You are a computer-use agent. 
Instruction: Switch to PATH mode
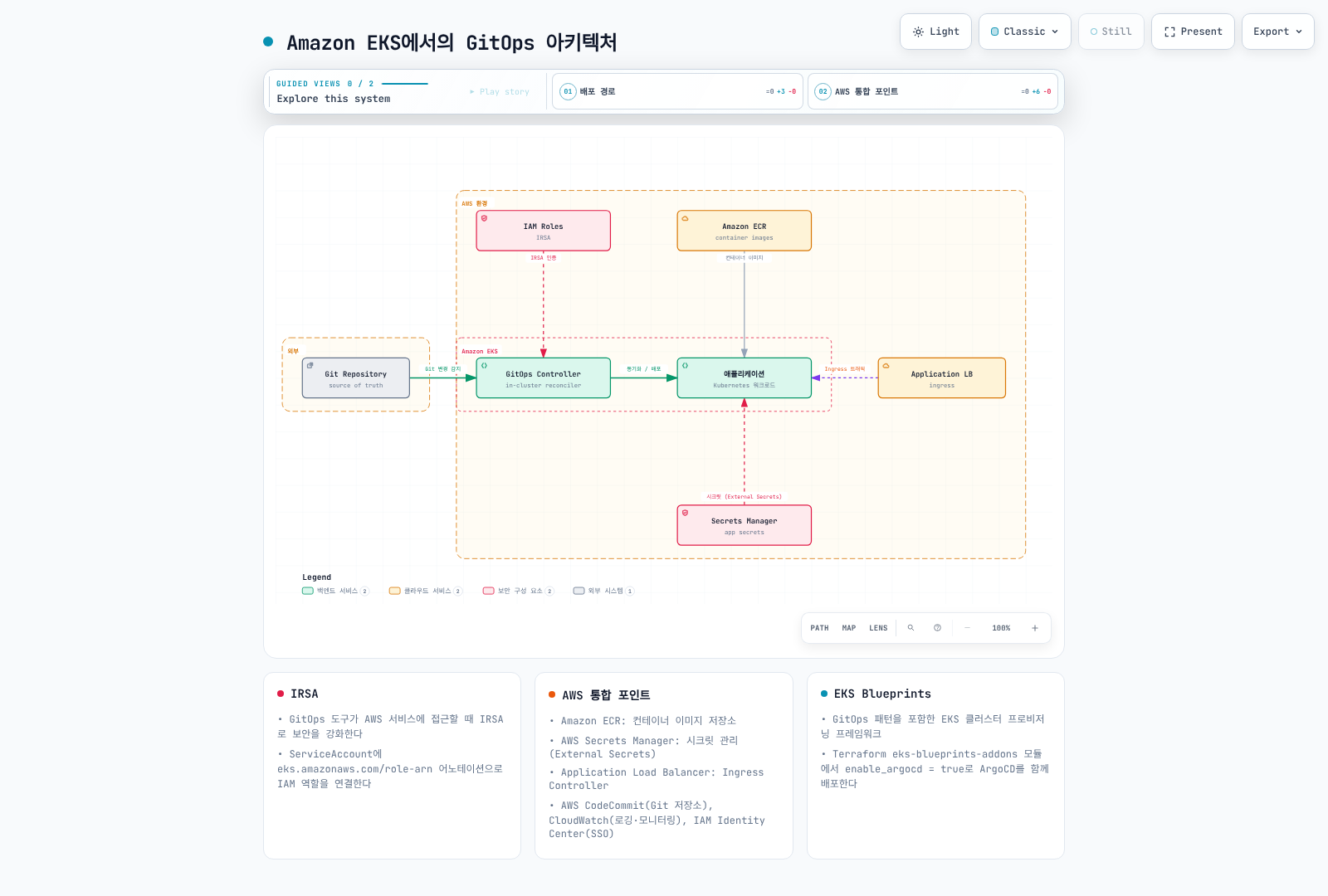(x=819, y=628)
